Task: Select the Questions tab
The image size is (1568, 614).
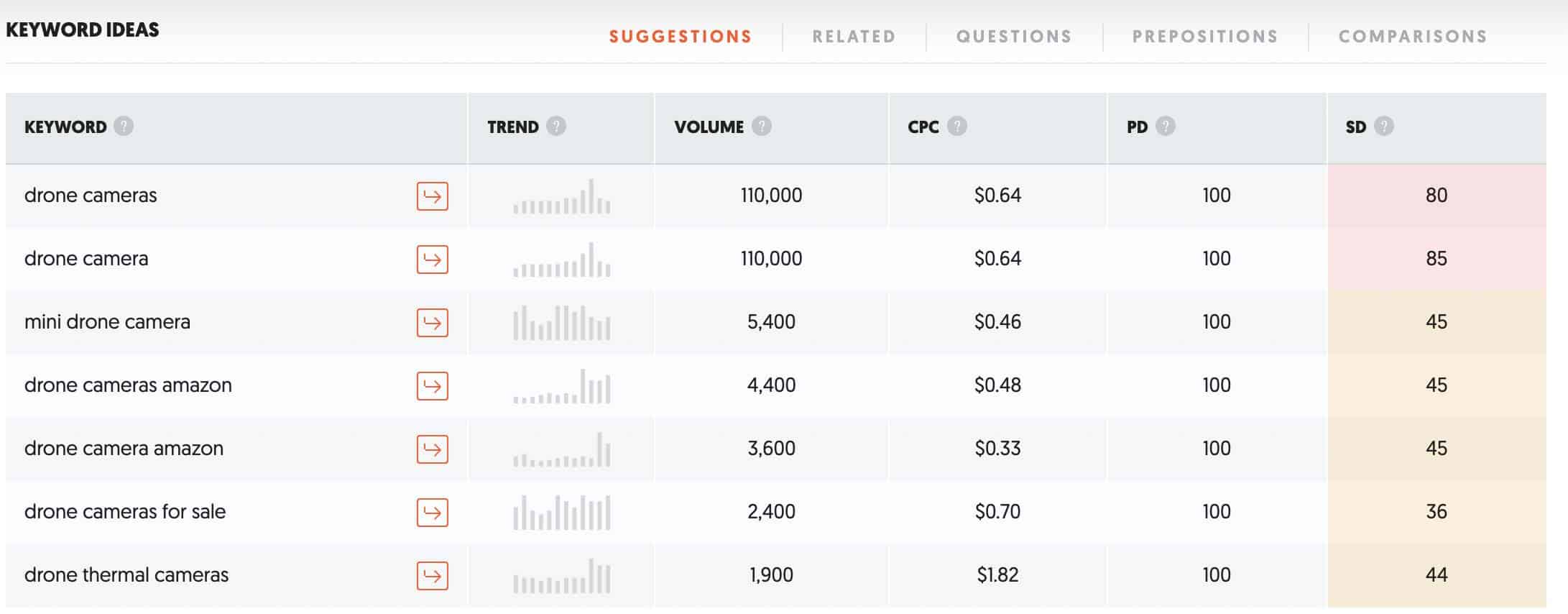Action: point(1014,37)
